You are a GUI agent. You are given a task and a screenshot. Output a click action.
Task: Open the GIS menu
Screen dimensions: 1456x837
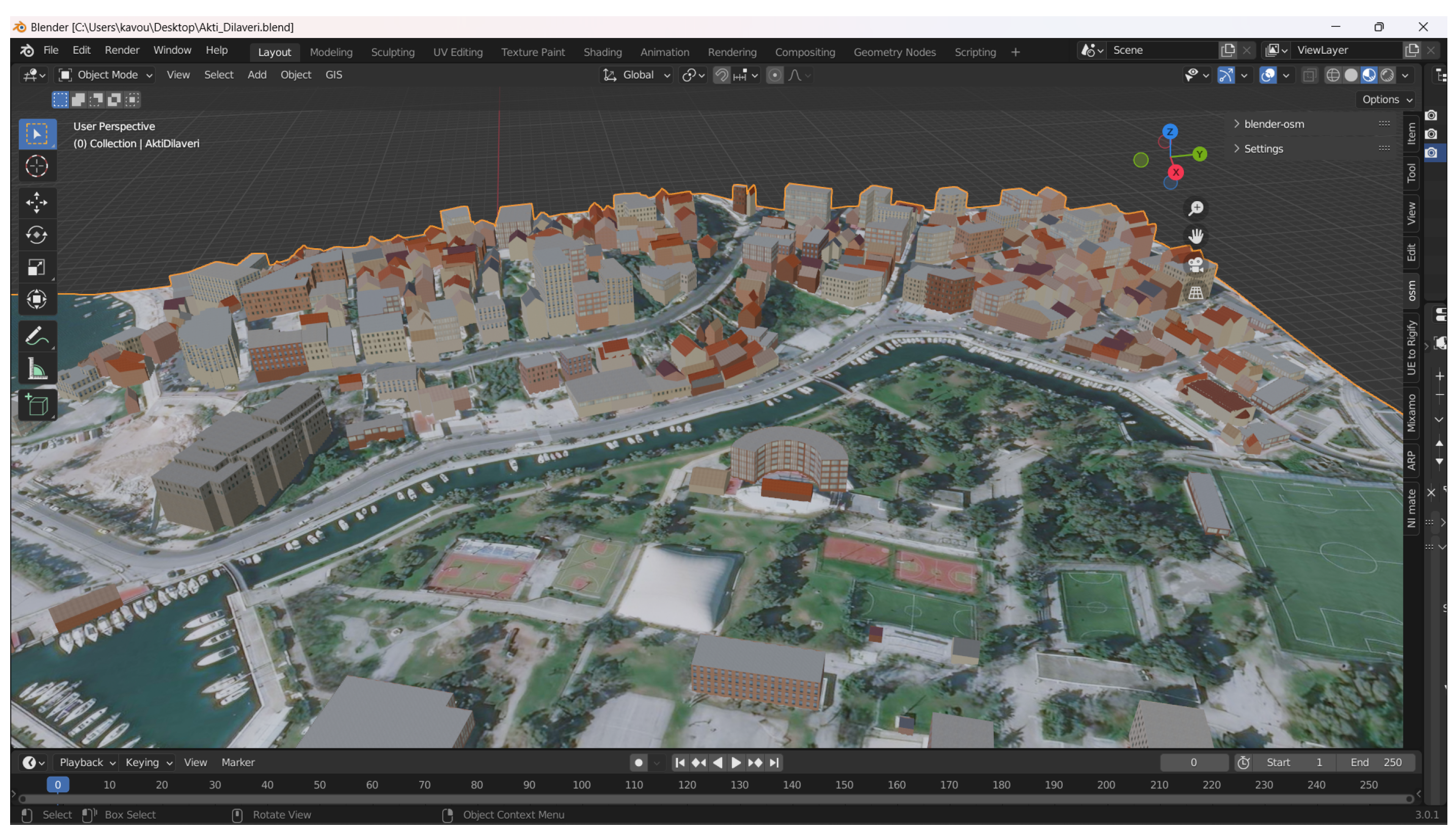click(x=333, y=75)
